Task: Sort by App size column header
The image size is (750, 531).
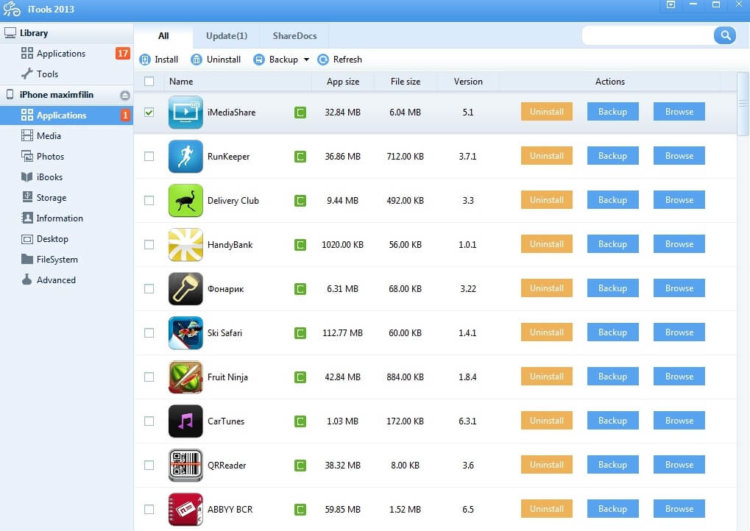Action: pyautogui.click(x=343, y=81)
